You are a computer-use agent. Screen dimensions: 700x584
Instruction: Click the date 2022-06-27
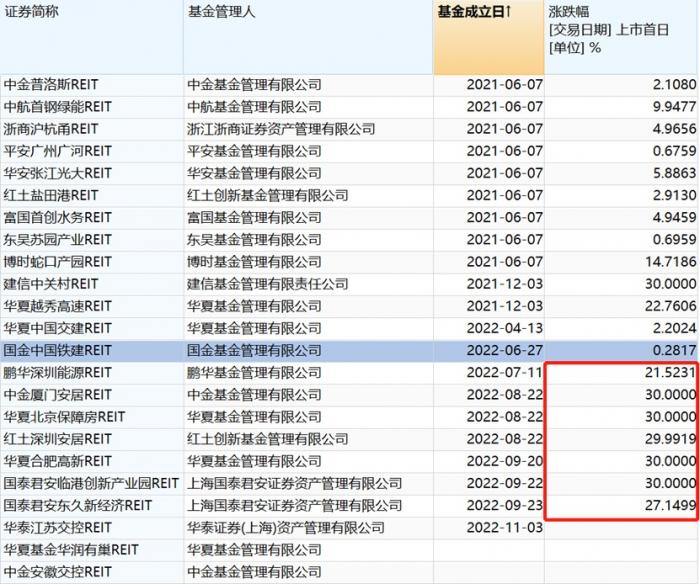coord(505,350)
